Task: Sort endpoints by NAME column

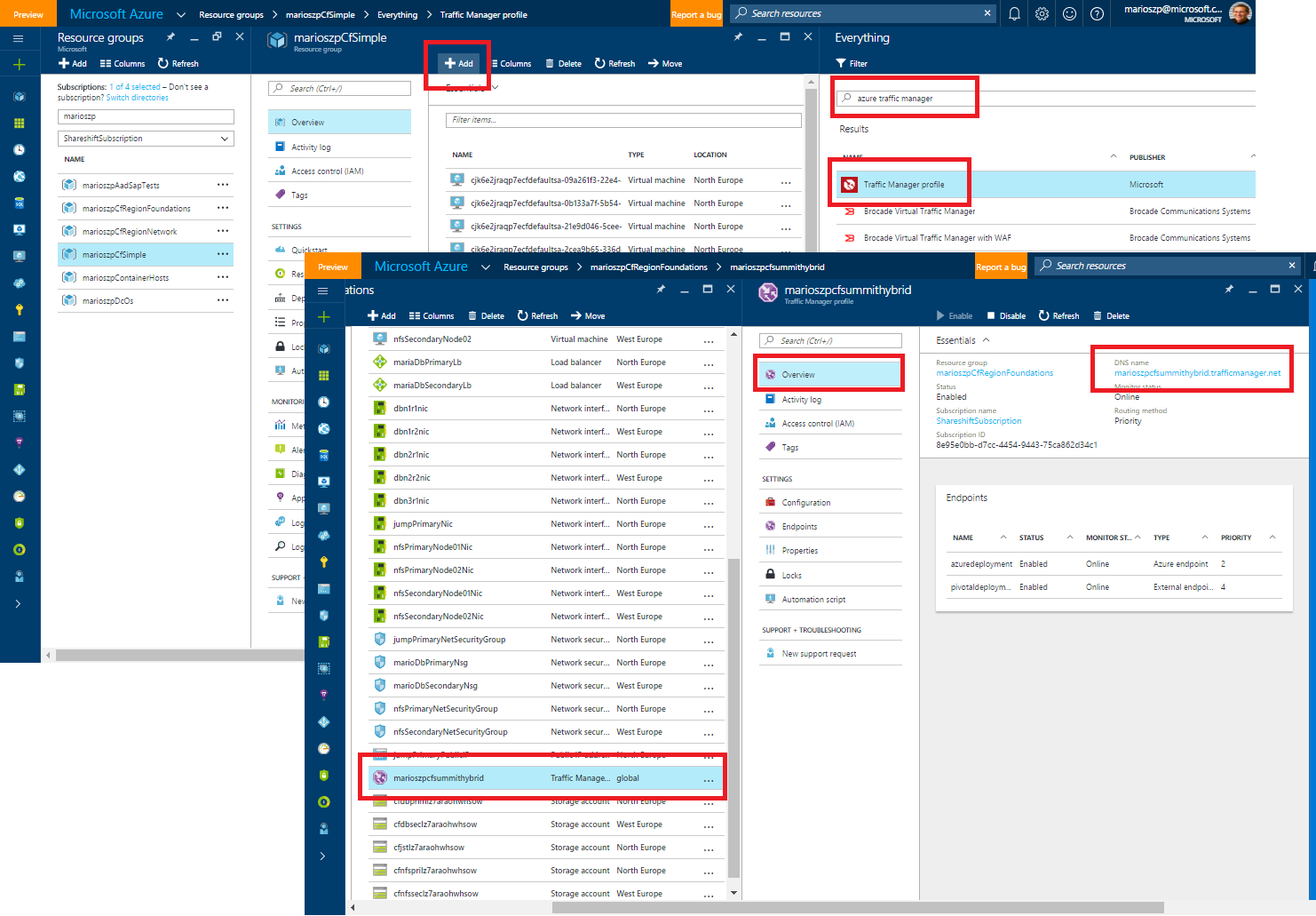Action: coord(963,538)
